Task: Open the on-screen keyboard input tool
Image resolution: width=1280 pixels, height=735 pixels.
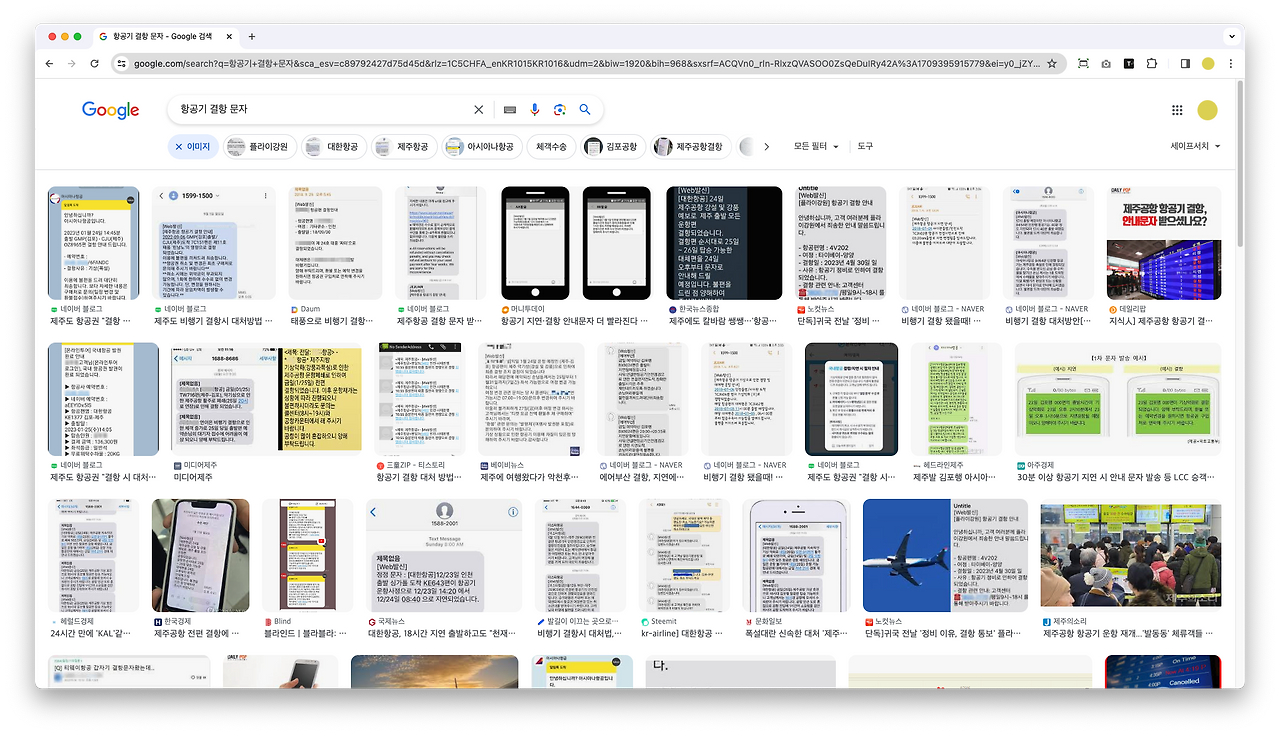Action: (510, 109)
